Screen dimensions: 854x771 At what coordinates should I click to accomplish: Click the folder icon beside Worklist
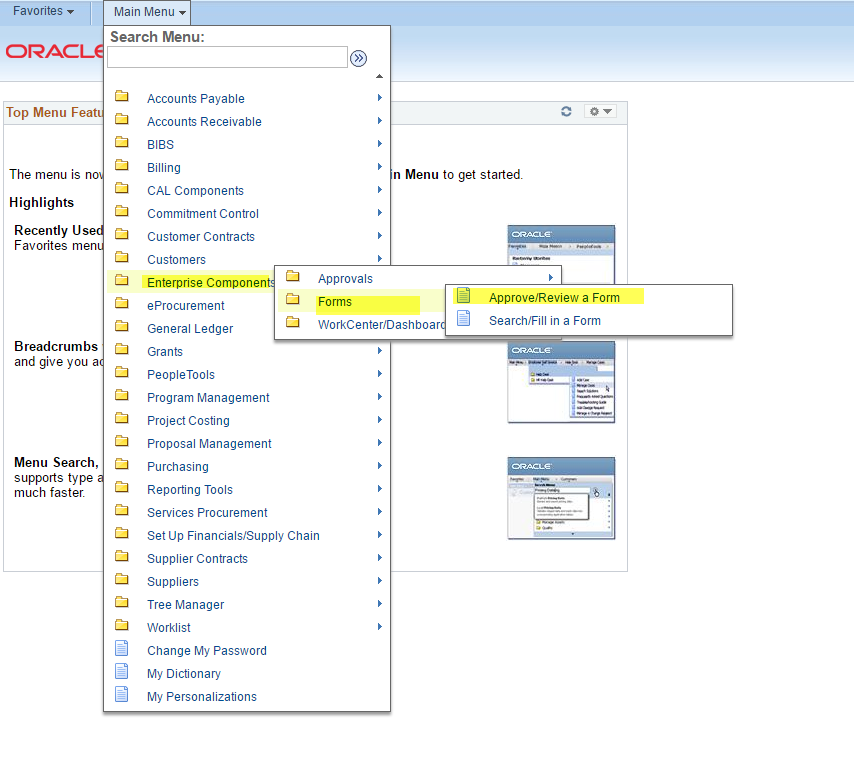pyautogui.click(x=121, y=625)
